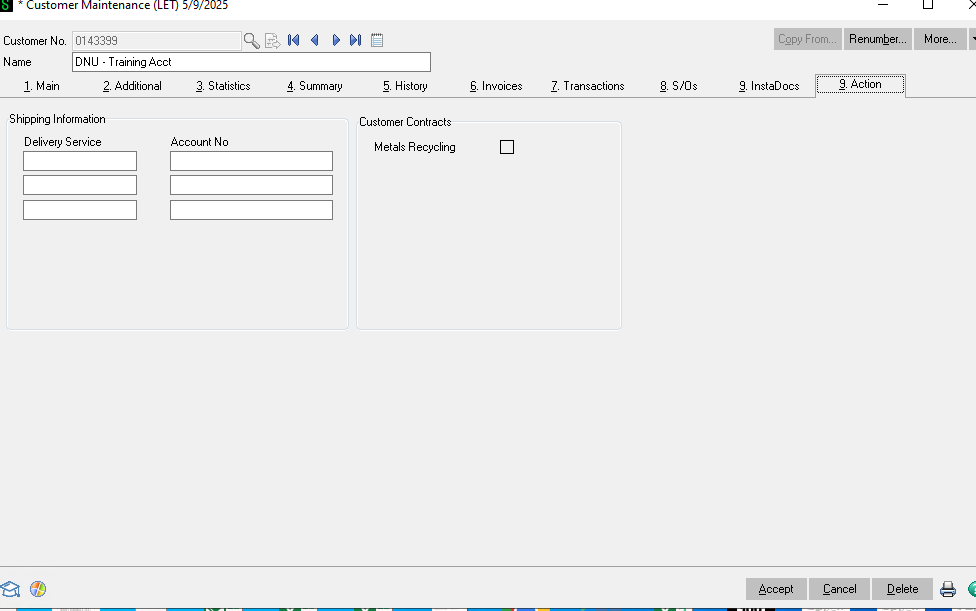Click the Customer No. lookup magnifier icon
Screen dimensions: 976x611
pos(252,41)
